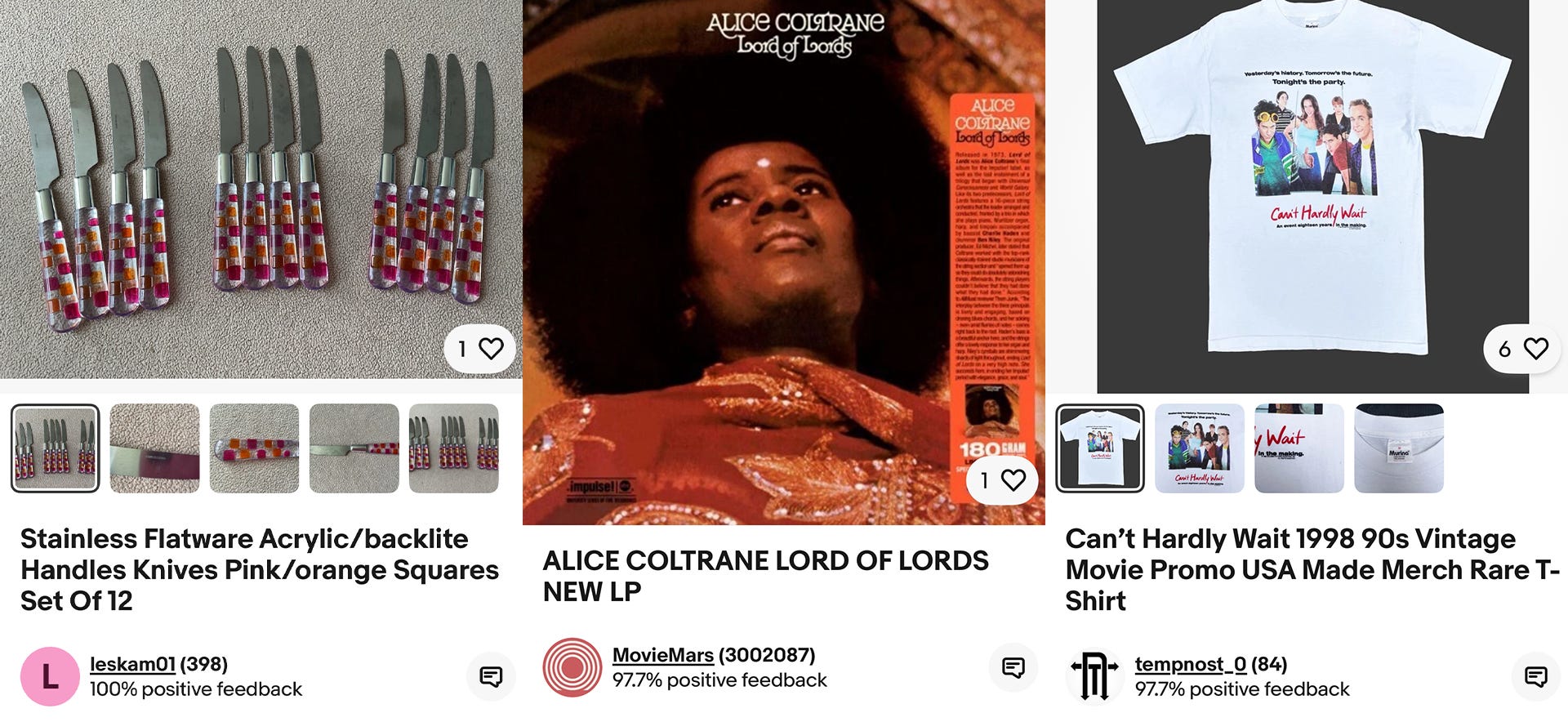Select the last knives set thumbnail
Screen dimensions: 1568x722
(454, 448)
